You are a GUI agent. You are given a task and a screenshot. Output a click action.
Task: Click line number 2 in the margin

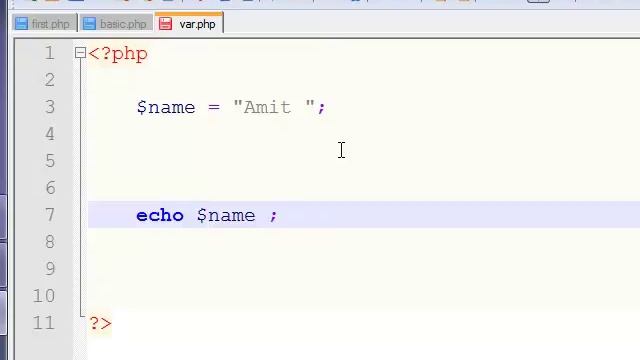coord(50,80)
